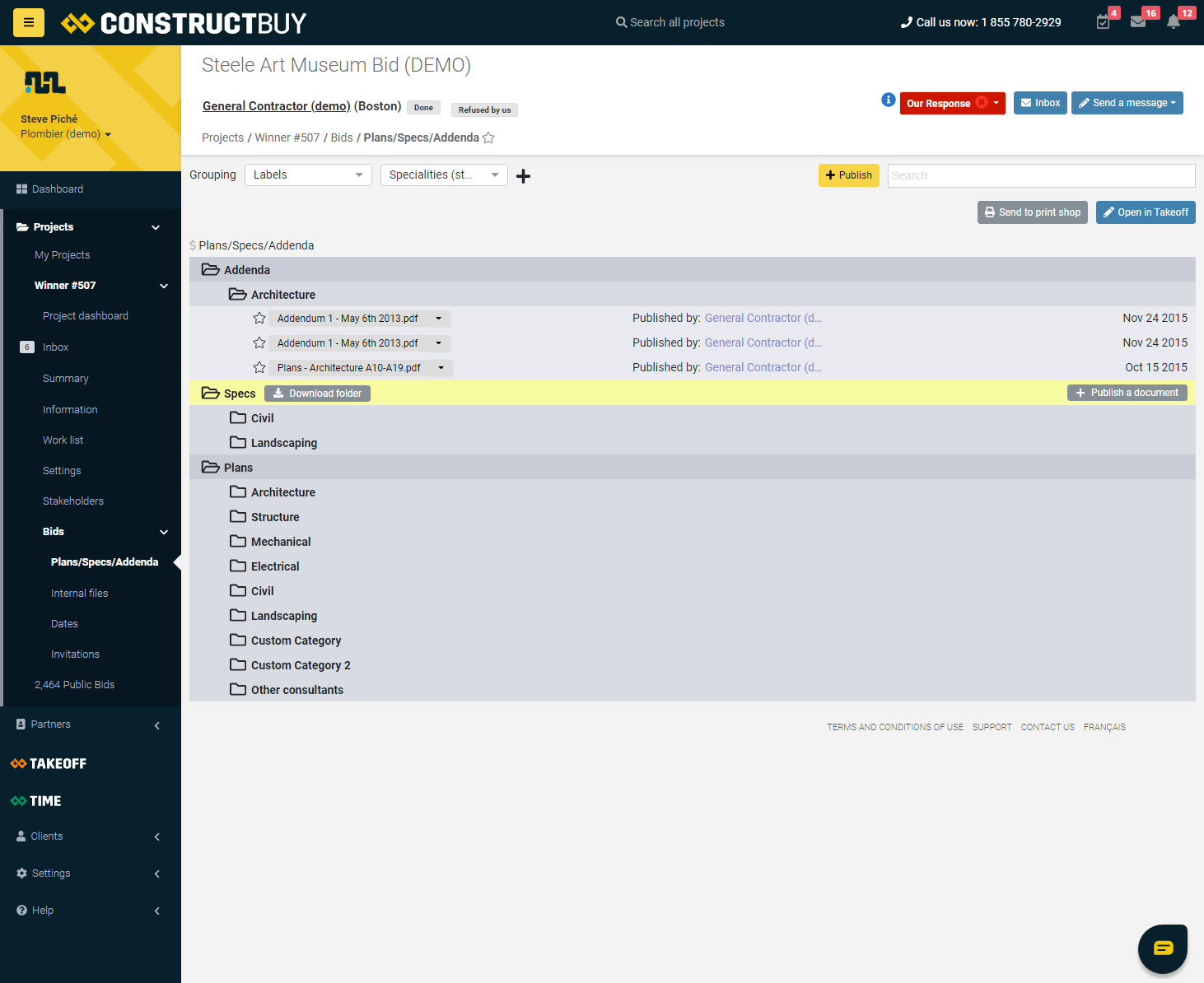Image resolution: width=1204 pixels, height=983 pixels.
Task: Open the bell alerts icon
Action: pos(1174,22)
